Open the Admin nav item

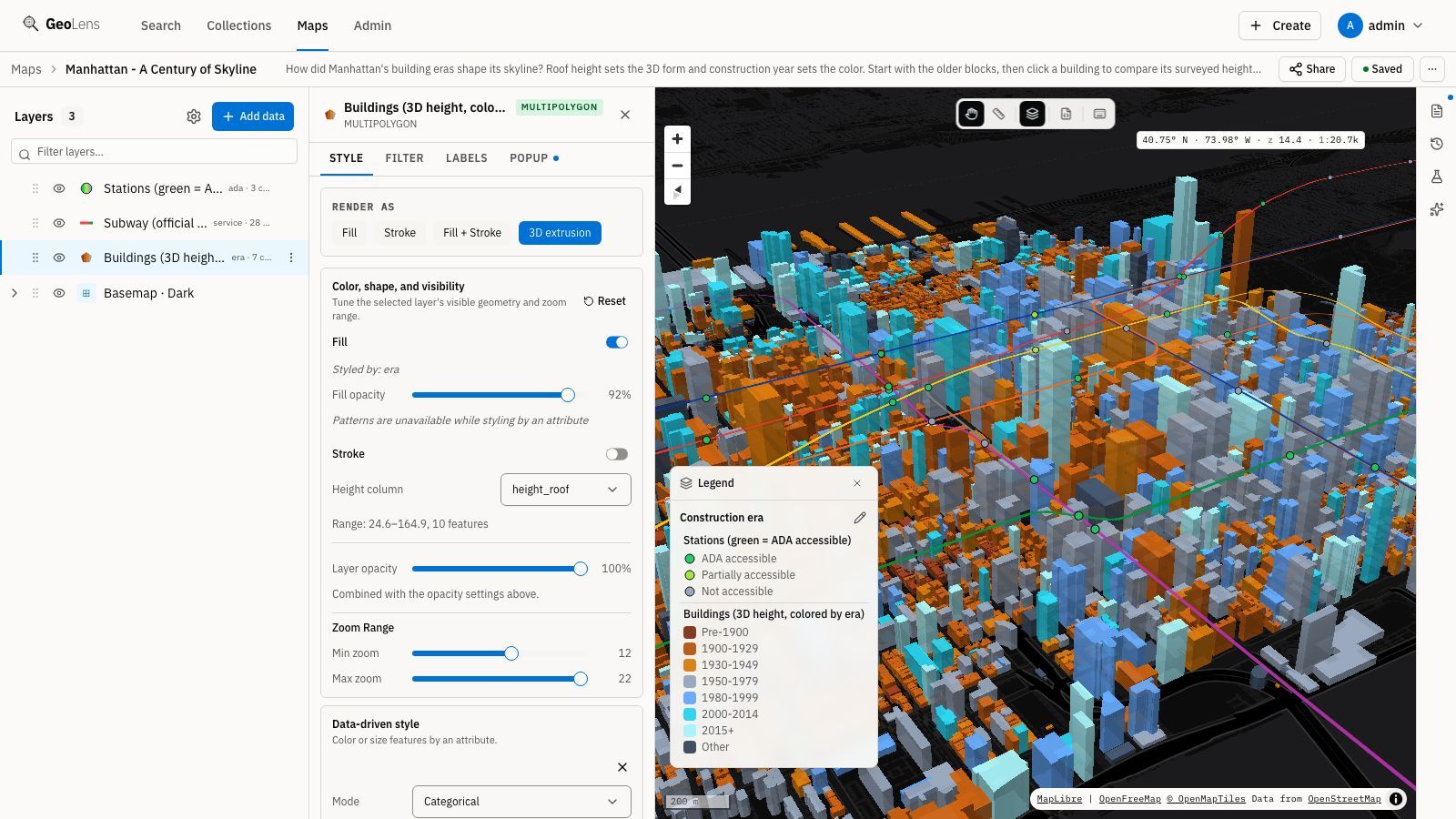point(372,25)
